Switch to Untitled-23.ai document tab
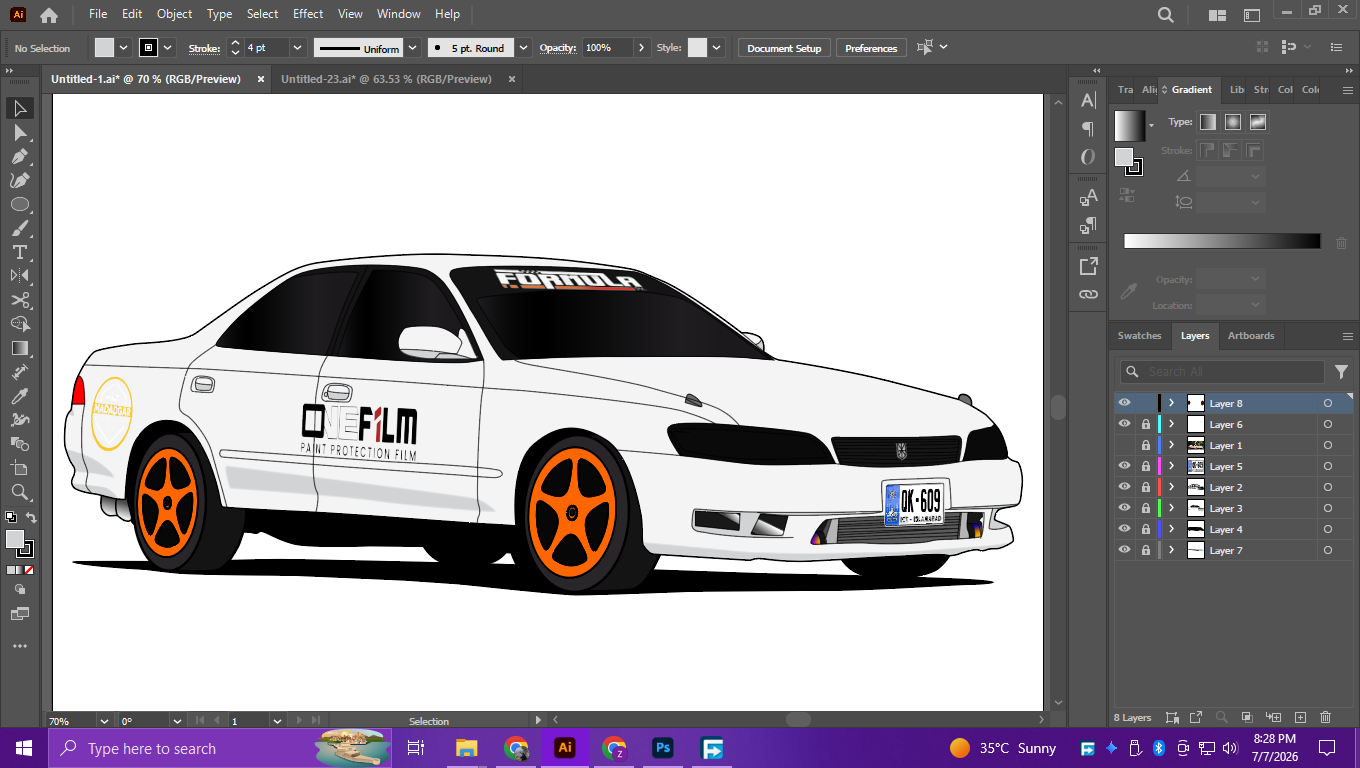The width and height of the screenshot is (1360, 768). [386, 79]
